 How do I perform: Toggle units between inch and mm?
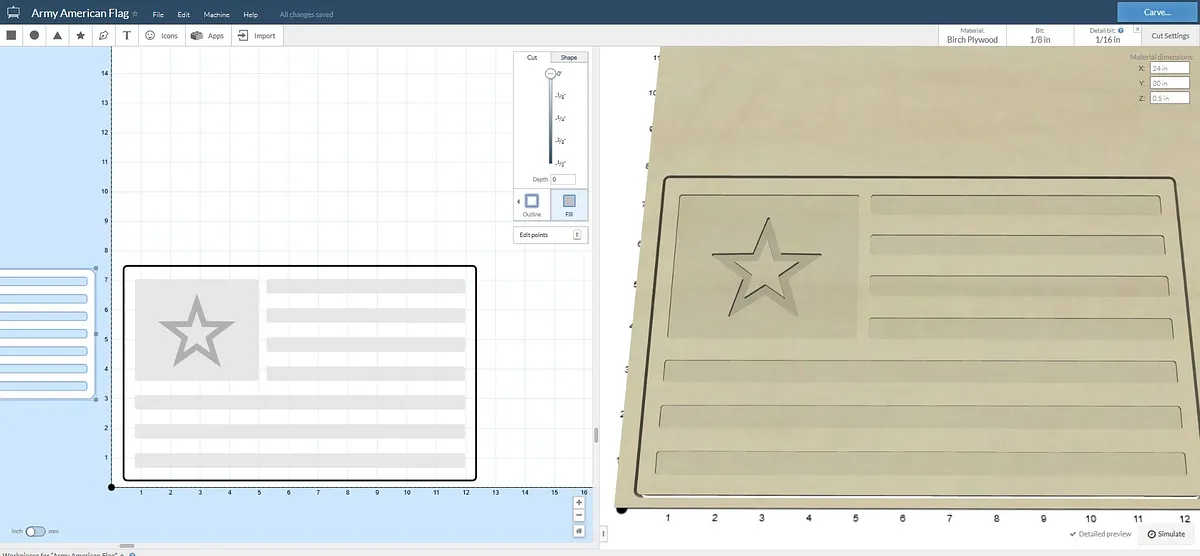click(35, 531)
